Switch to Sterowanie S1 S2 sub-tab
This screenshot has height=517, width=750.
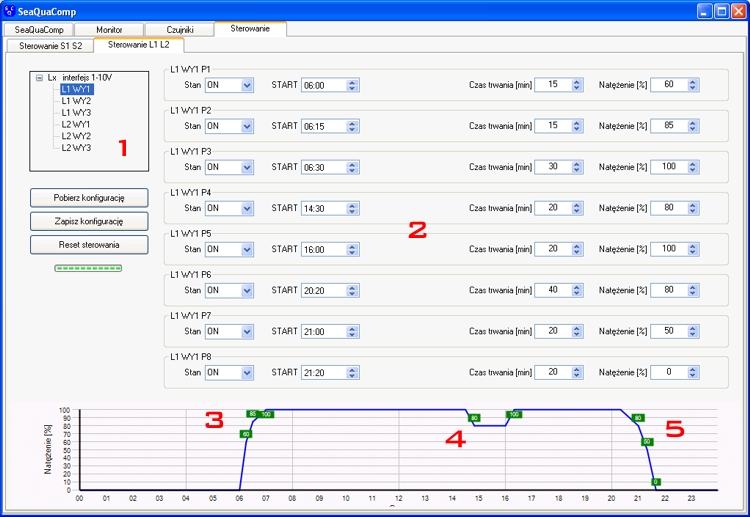coord(50,45)
